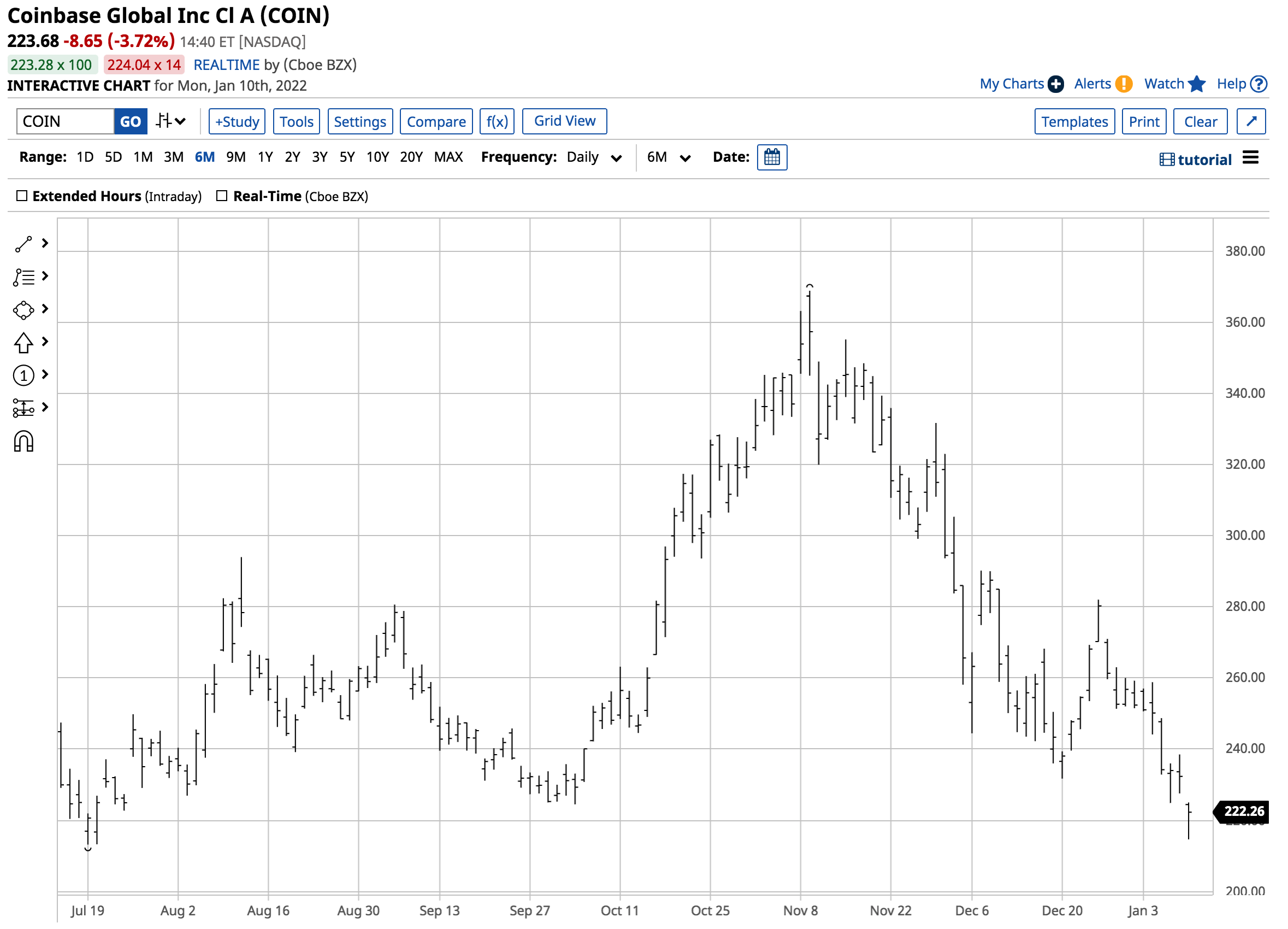Viewport: 1288px width, 929px height.
Task: Select the MAX range
Action: pos(448,157)
